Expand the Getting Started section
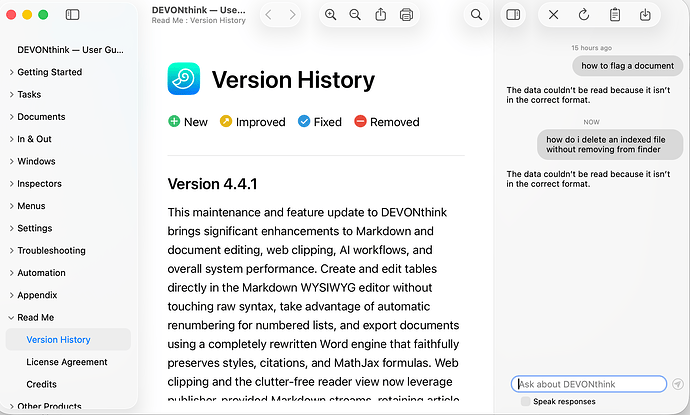This screenshot has width=690, height=415. tap(11, 72)
